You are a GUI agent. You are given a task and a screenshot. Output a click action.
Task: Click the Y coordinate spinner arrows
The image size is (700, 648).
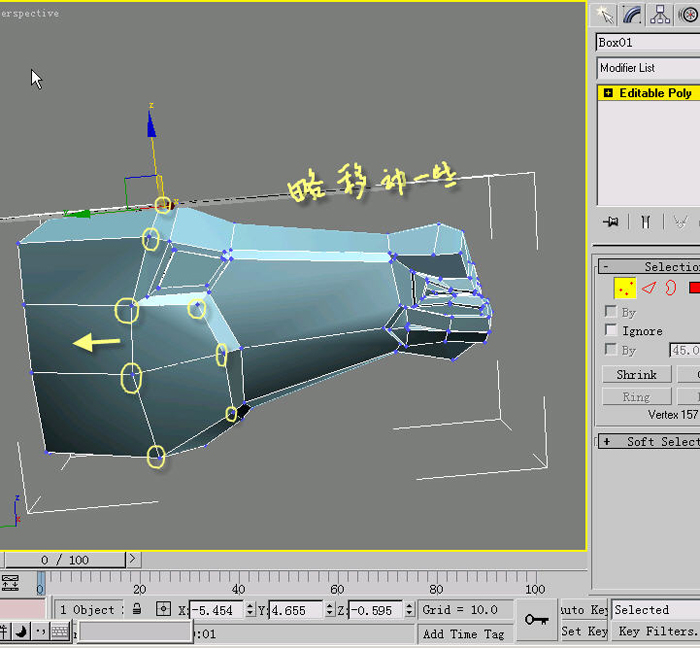pyautogui.click(x=329, y=610)
